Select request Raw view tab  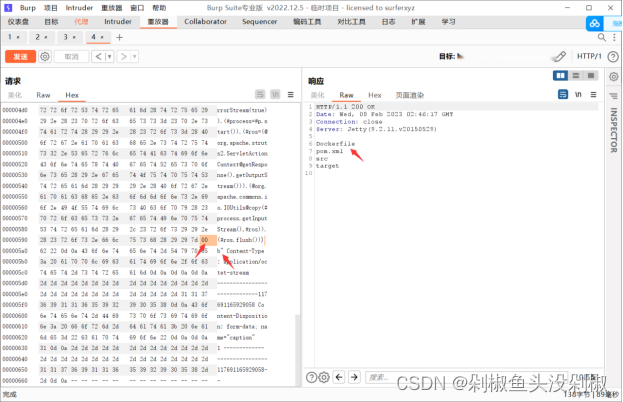click(43, 95)
